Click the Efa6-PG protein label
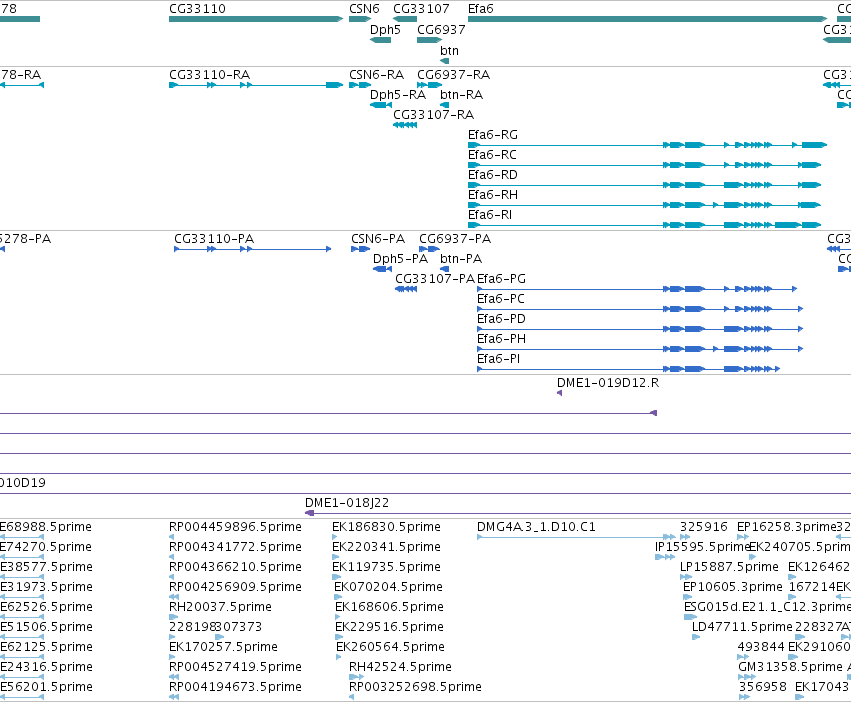This screenshot has height=702, width=851. [x=501, y=279]
